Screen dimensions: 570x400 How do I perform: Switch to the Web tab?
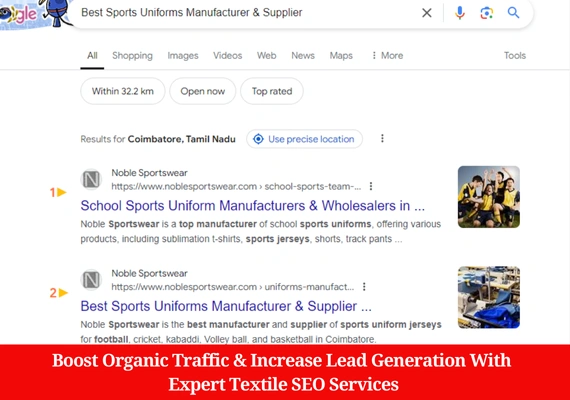coord(266,56)
